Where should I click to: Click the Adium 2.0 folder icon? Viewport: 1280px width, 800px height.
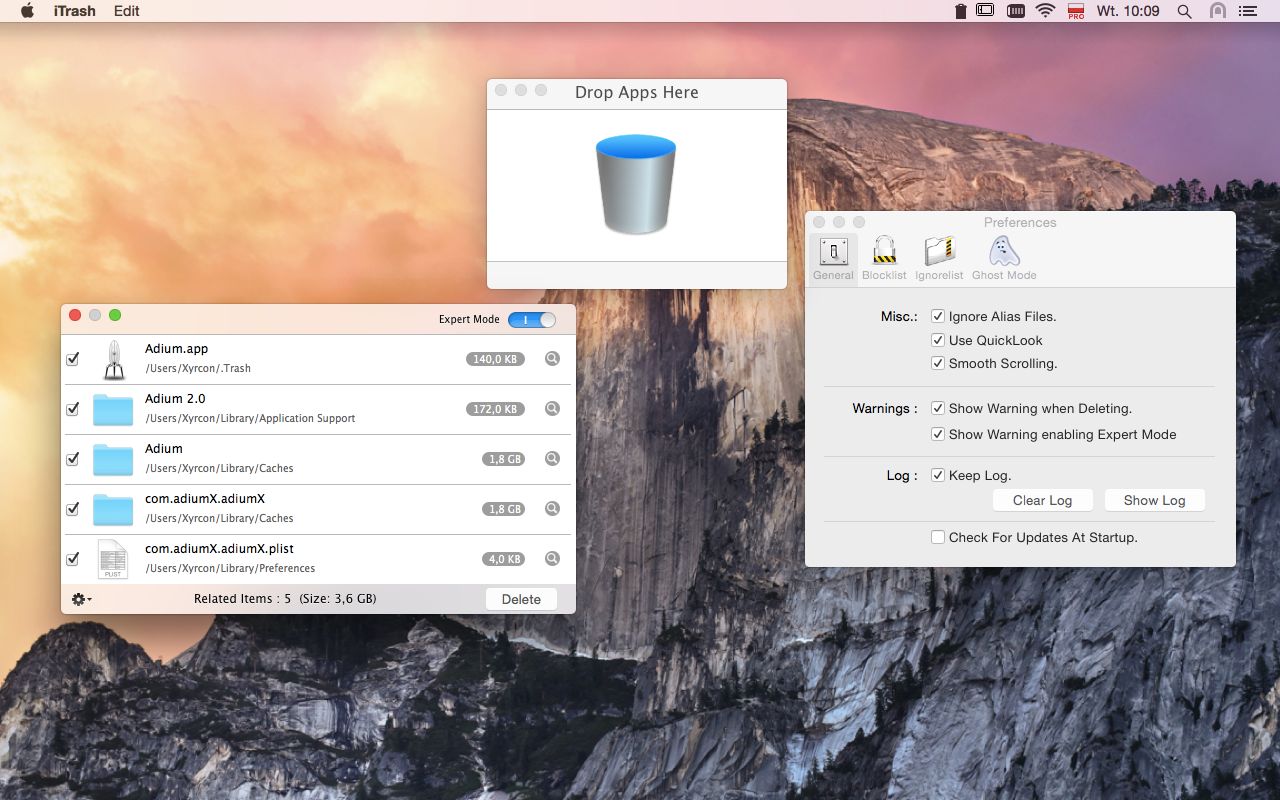(x=113, y=410)
